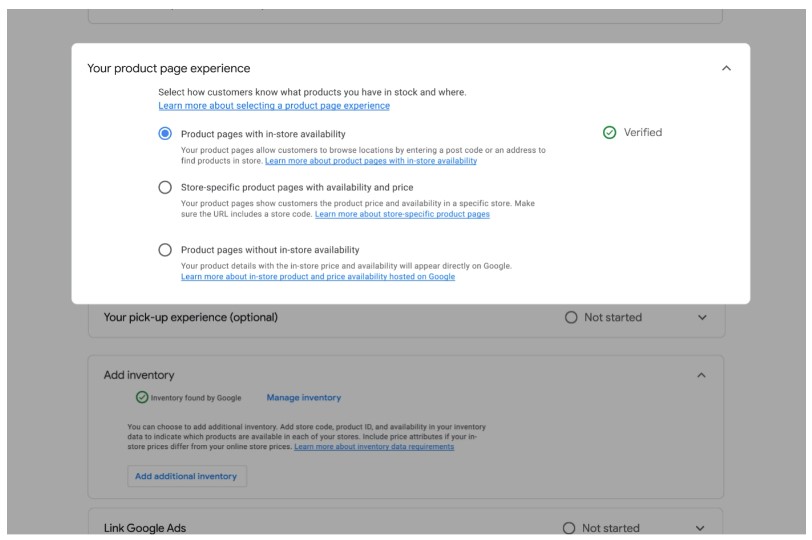Click the Your pick-up experience (optional) heading
The height and width of the screenshot is (540, 812).
191,318
